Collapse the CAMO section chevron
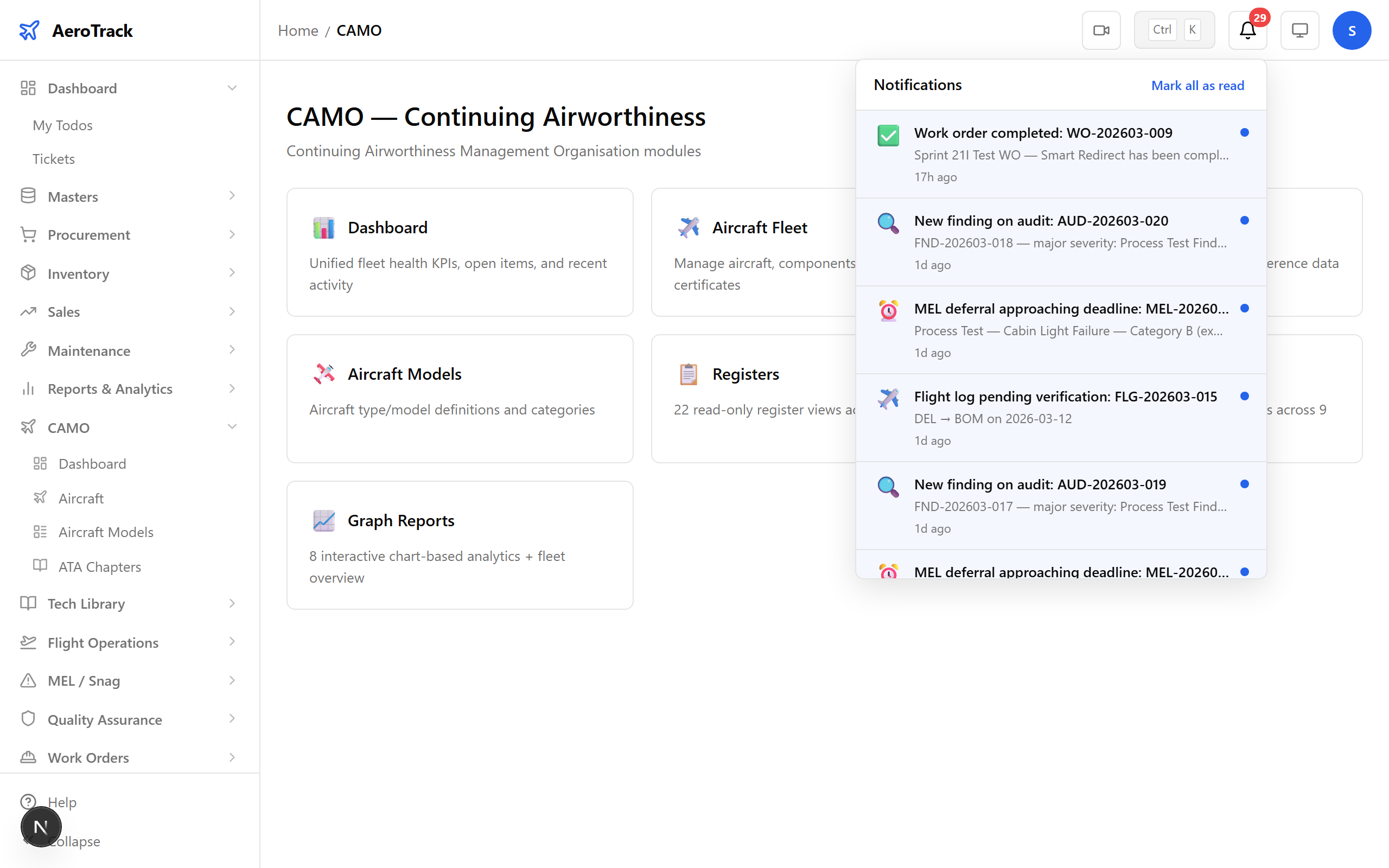1389x868 pixels. click(232, 426)
